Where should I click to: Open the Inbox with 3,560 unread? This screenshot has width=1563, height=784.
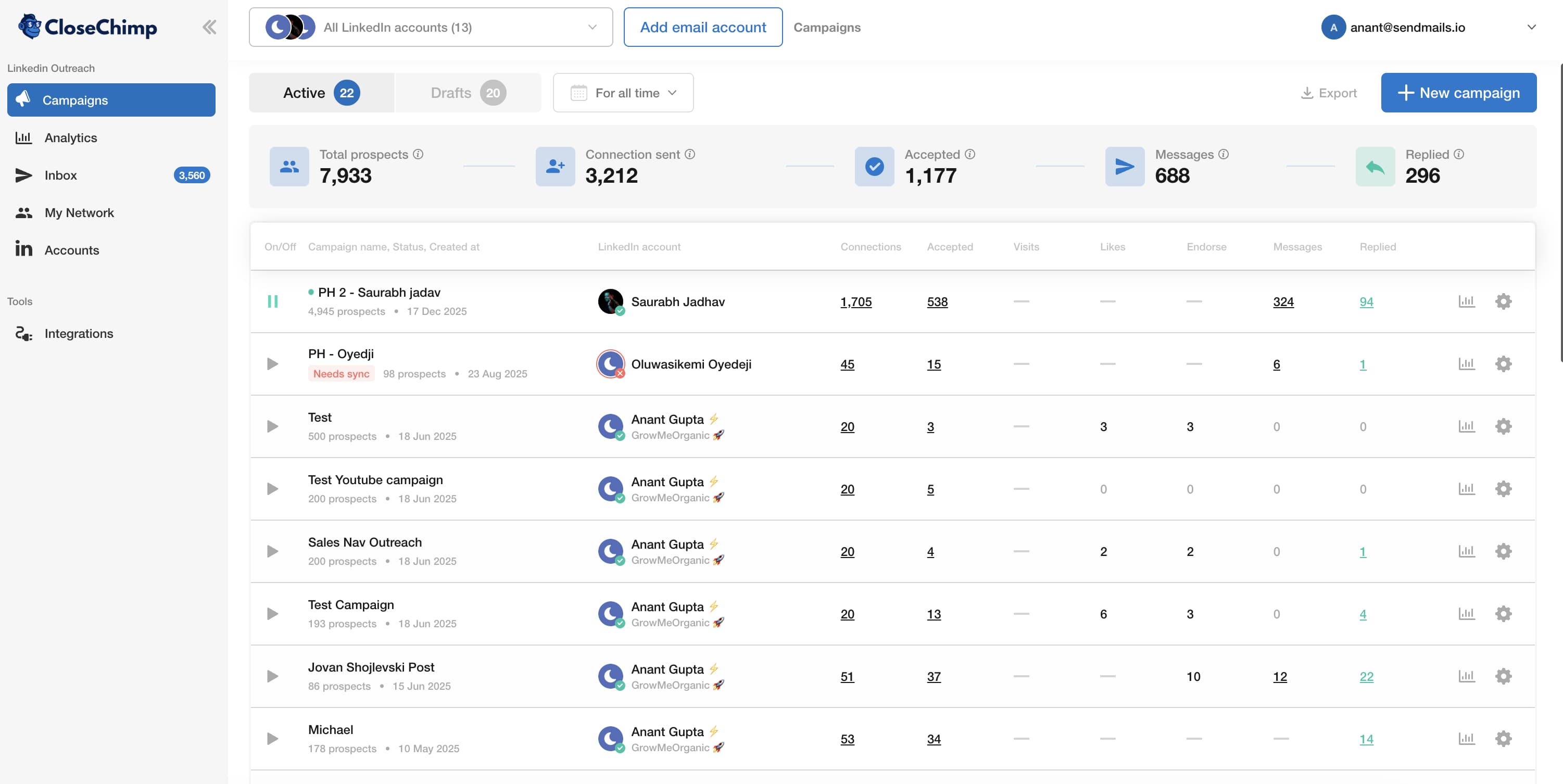point(61,175)
